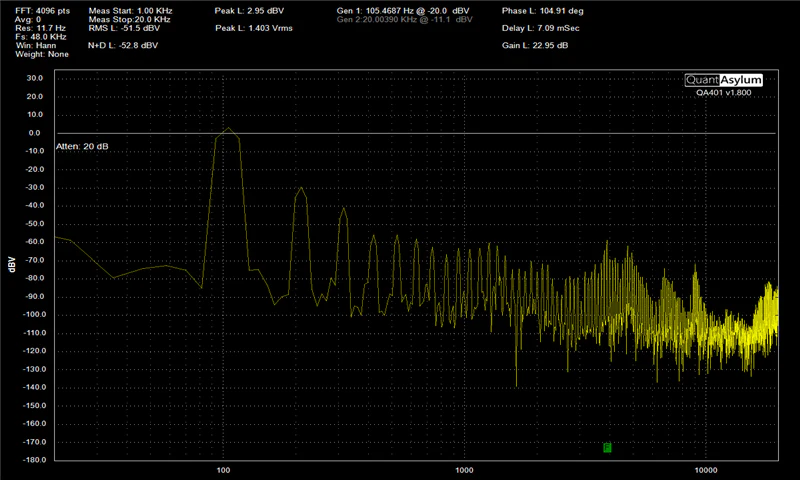The image size is (800, 480).
Task: Click the '1000' frequency axis label
Action: coord(464,470)
